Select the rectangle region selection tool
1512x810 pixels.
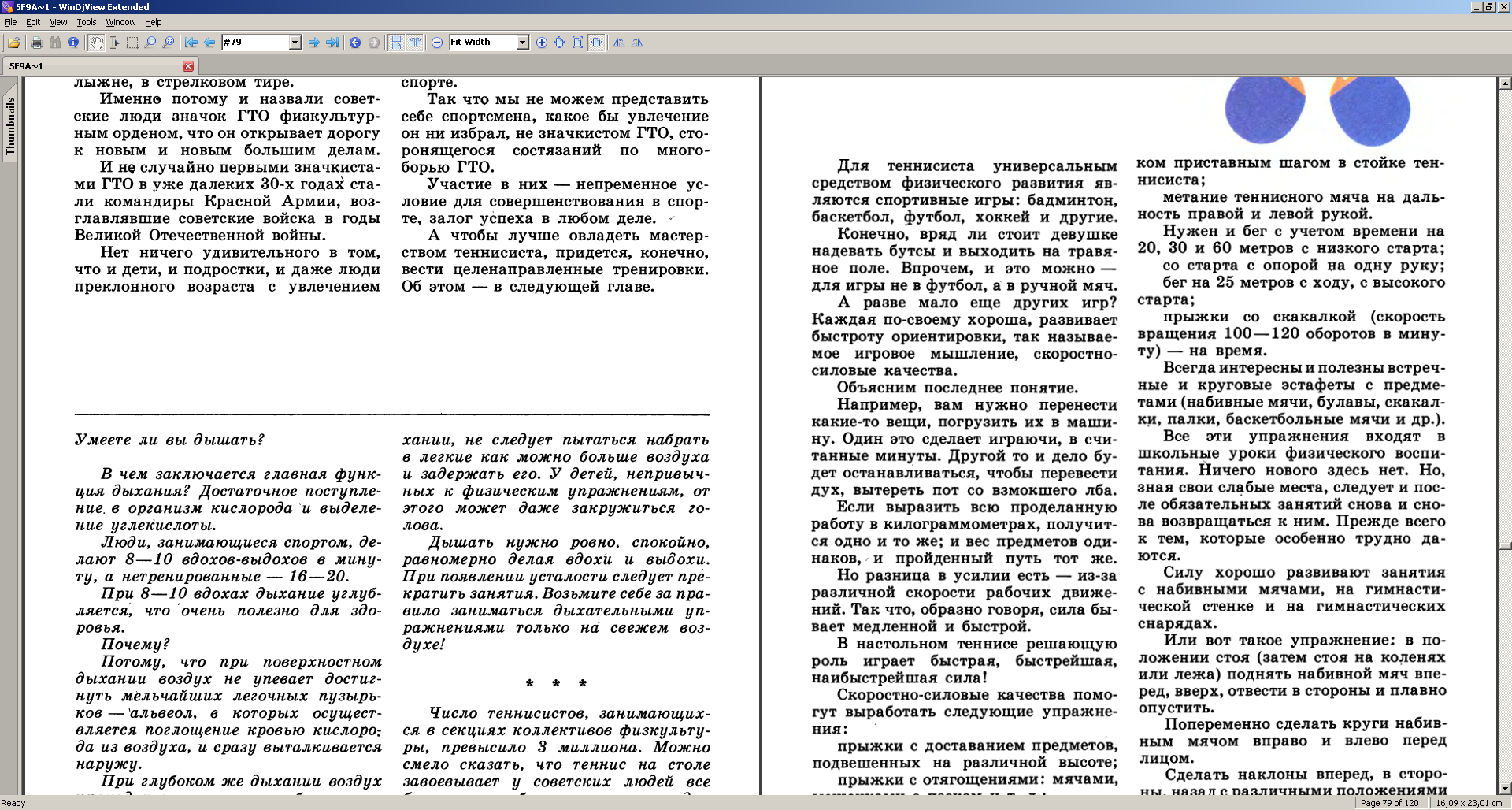[x=132, y=43]
